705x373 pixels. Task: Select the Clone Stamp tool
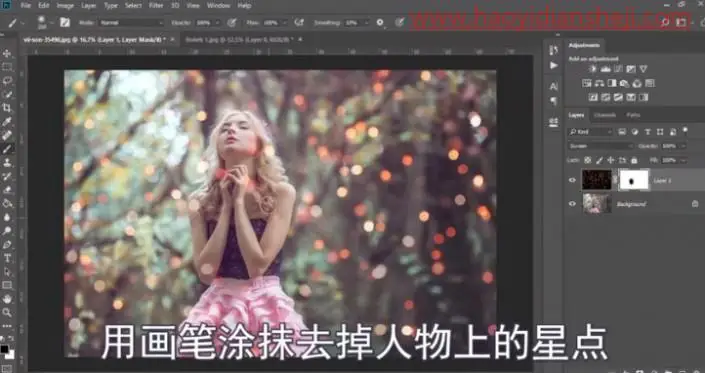point(7,162)
